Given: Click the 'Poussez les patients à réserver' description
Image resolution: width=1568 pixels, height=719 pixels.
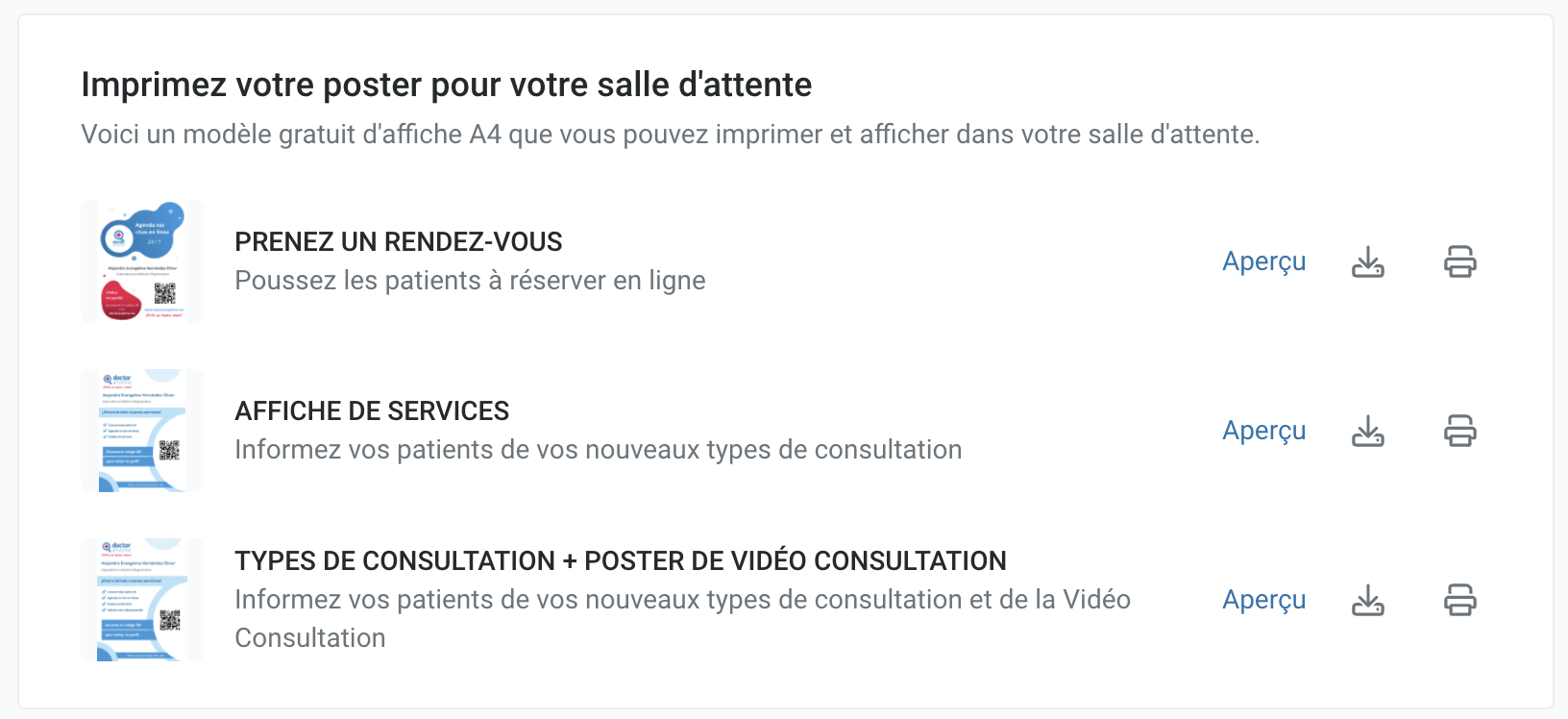Looking at the screenshot, I should [x=470, y=281].
